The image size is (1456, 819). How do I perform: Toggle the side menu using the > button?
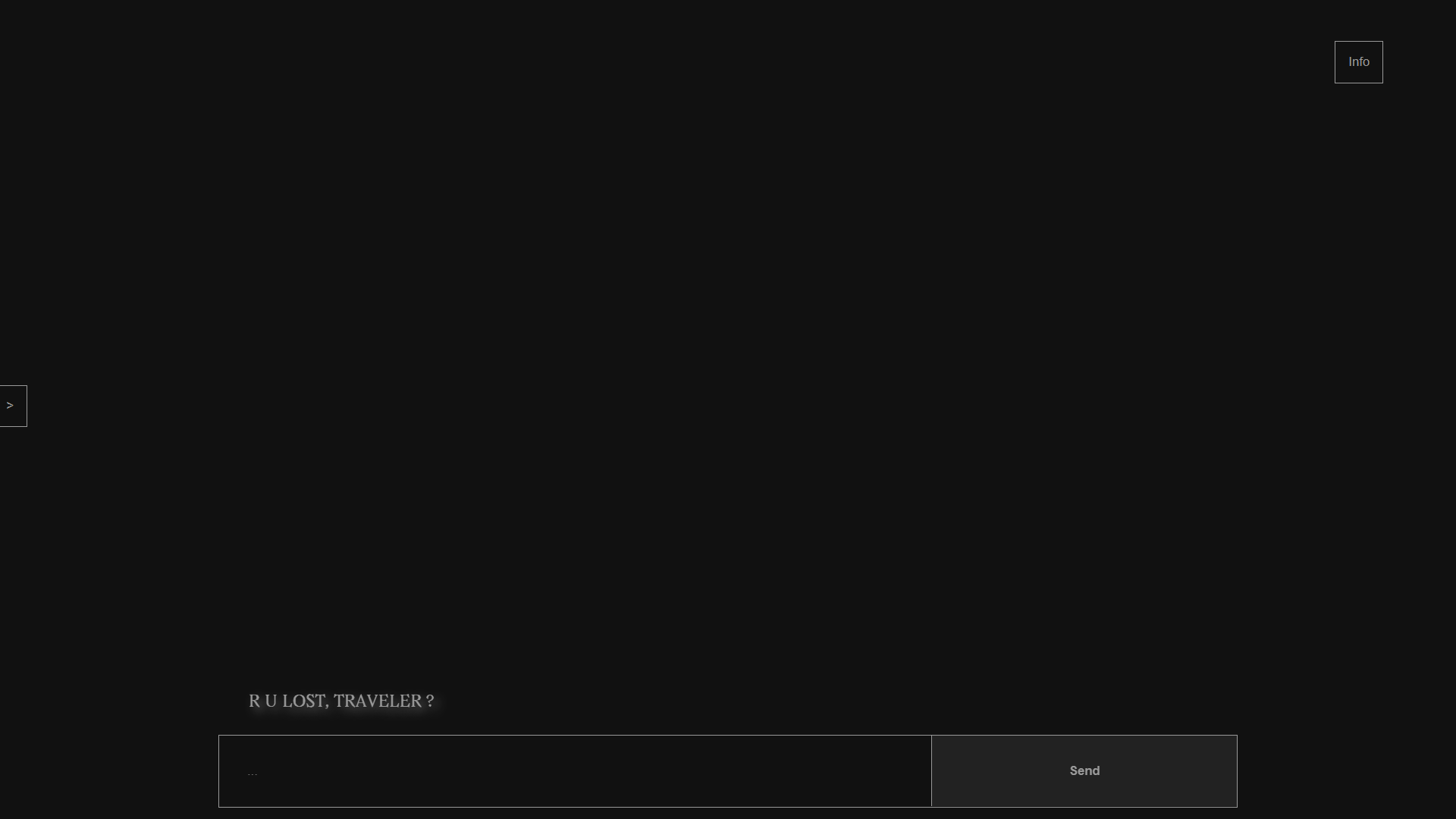click(13, 406)
